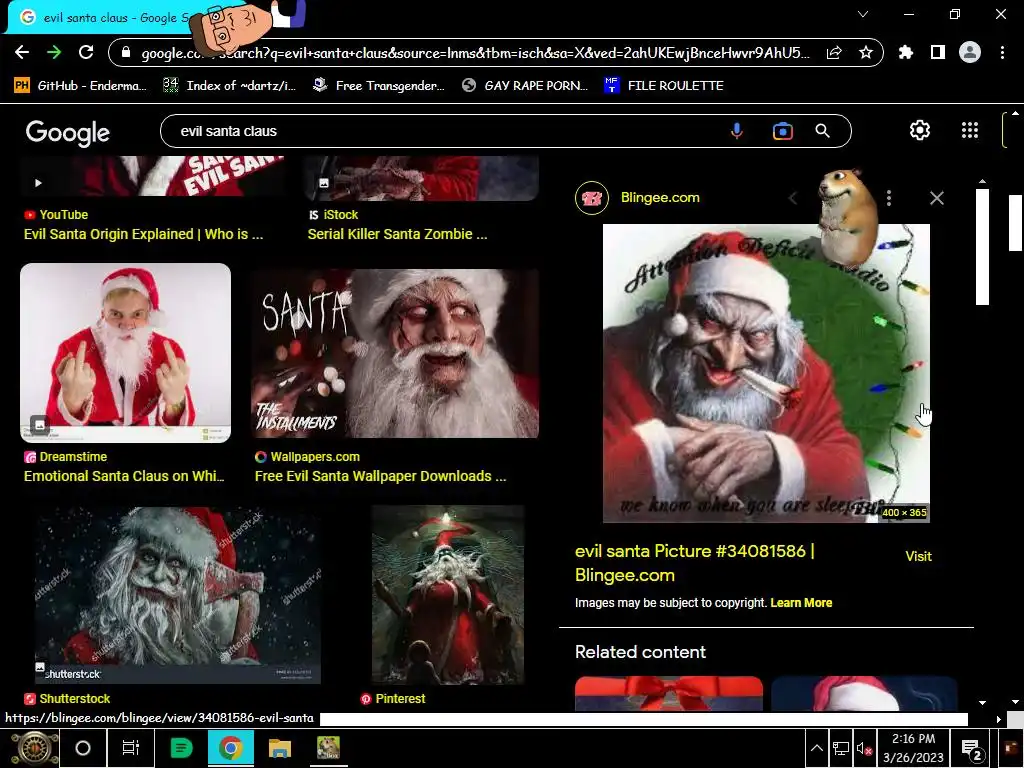Open evil santa Picture #34081586 title link
Viewport: 1024px width, 768px height.
[695, 563]
